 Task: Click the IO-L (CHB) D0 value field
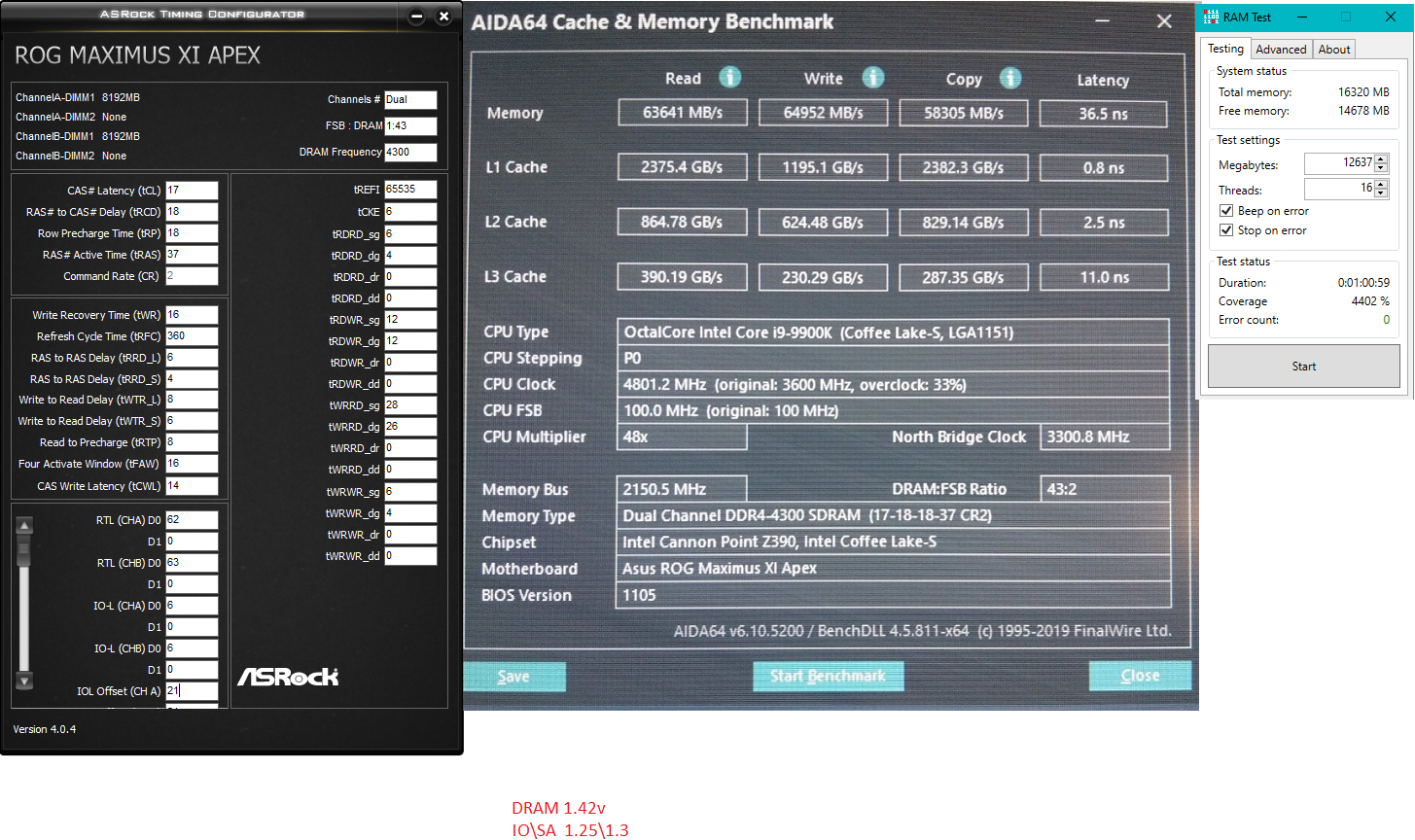coord(192,648)
